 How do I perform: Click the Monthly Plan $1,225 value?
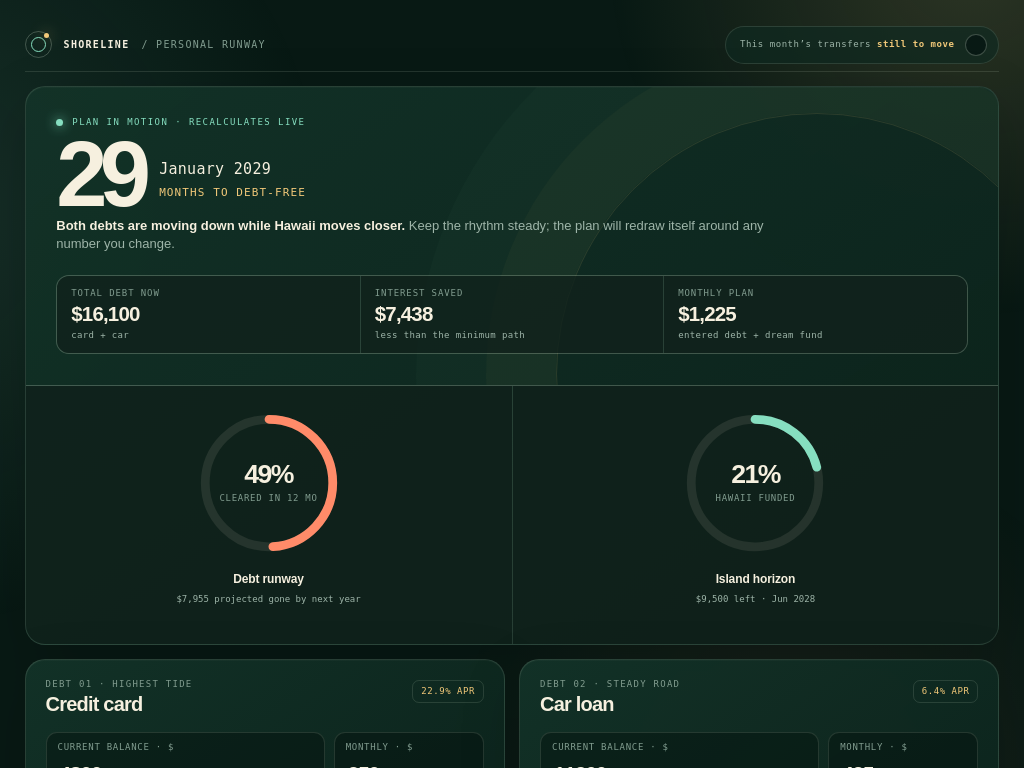tap(707, 314)
